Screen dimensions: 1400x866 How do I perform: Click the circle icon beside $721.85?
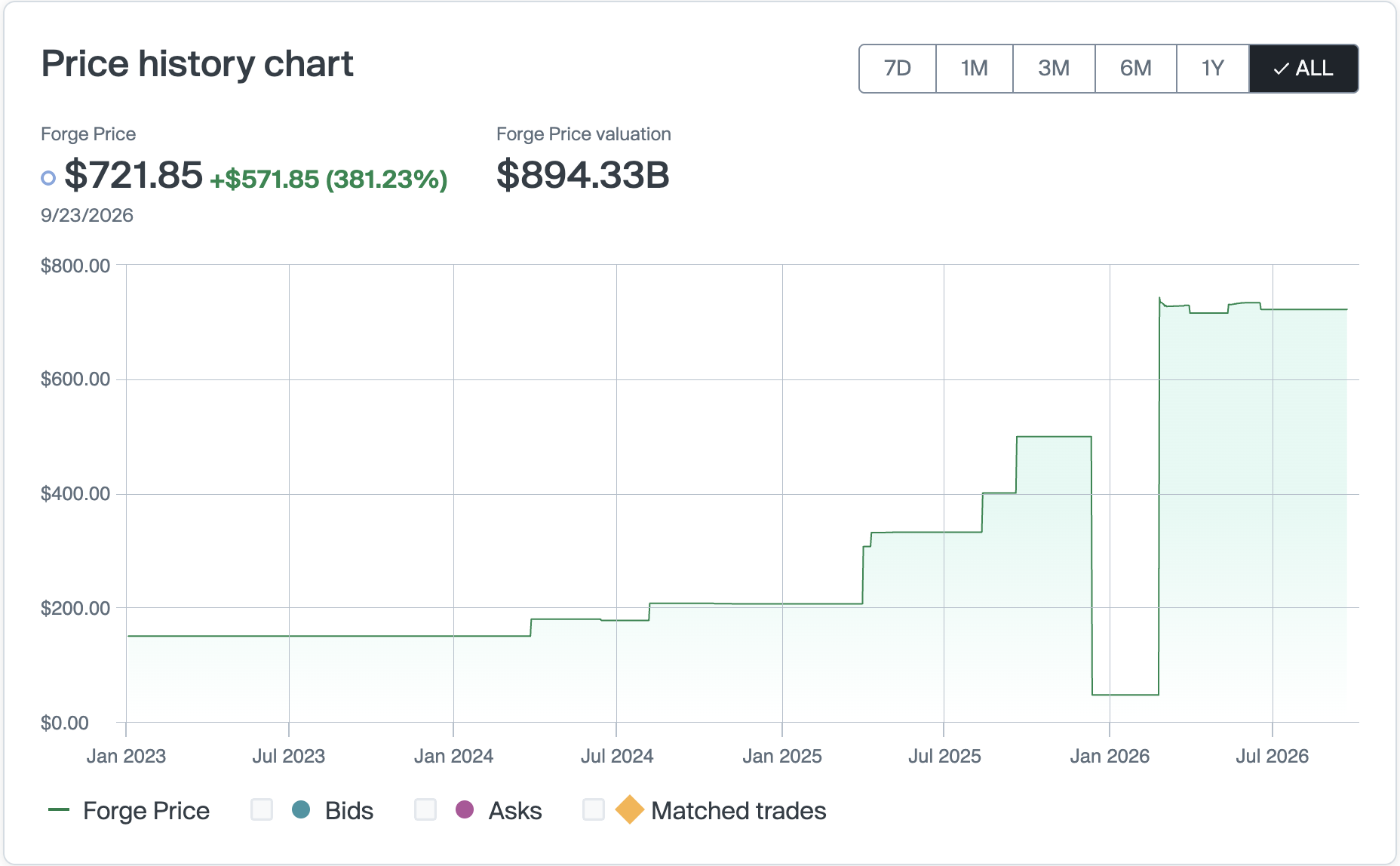[x=48, y=178]
